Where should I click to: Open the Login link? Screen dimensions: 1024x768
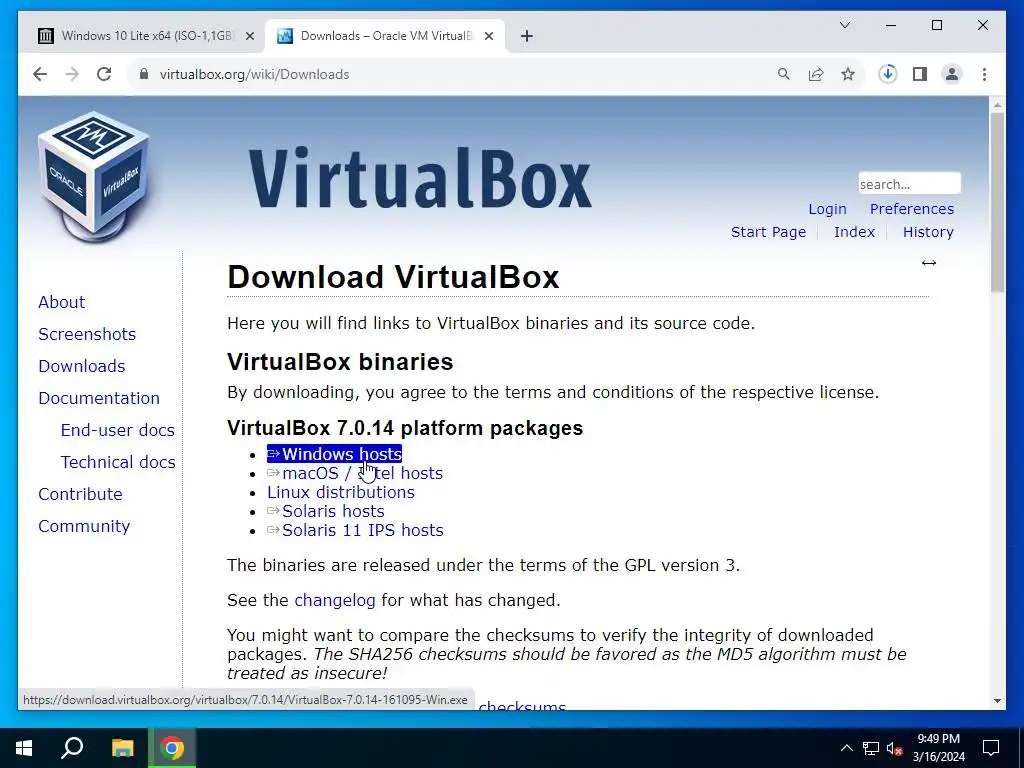tap(827, 209)
